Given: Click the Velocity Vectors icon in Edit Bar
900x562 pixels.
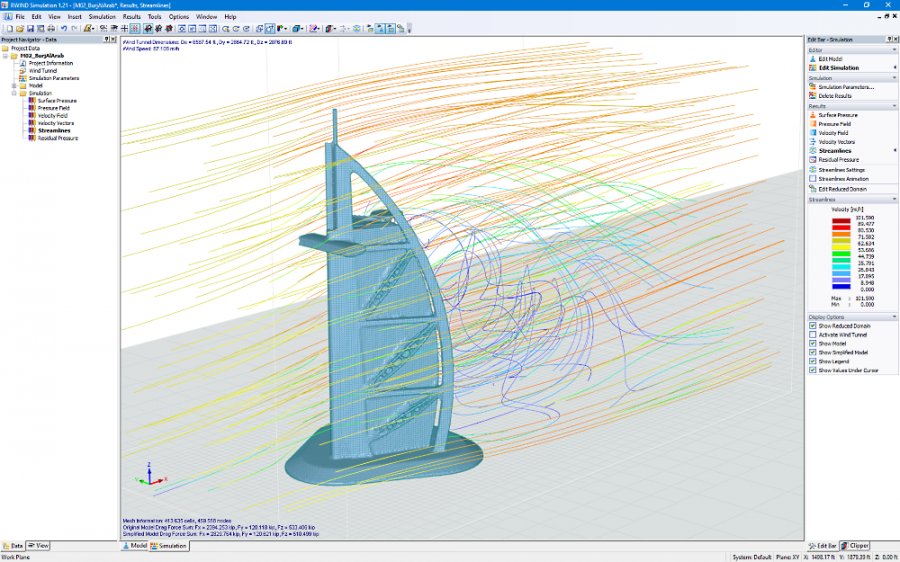Looking at the screenshot, I should coord(813,142).
